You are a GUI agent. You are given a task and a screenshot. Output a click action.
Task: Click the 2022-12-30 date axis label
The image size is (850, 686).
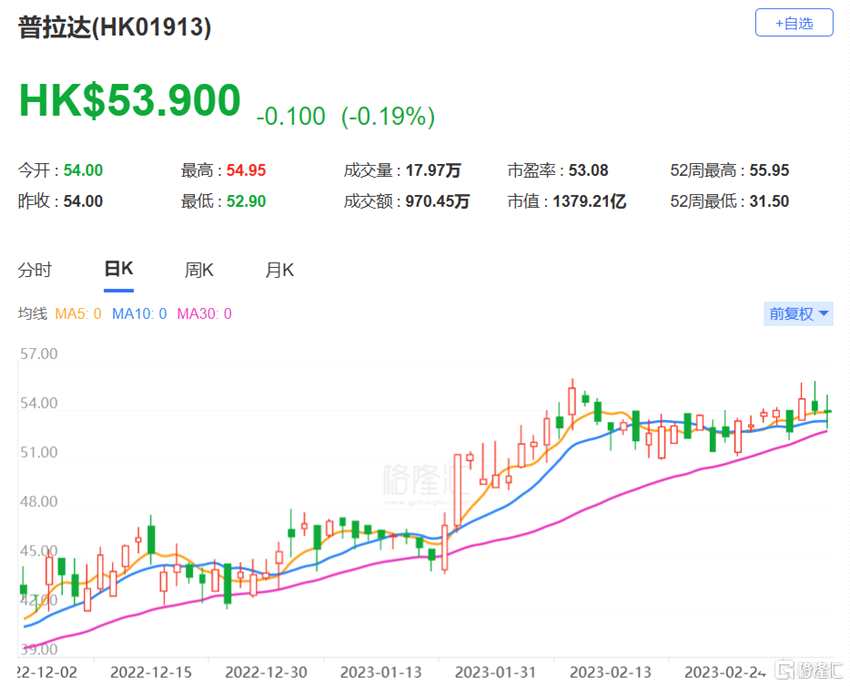pyautogui.click(x=266, y=672)
